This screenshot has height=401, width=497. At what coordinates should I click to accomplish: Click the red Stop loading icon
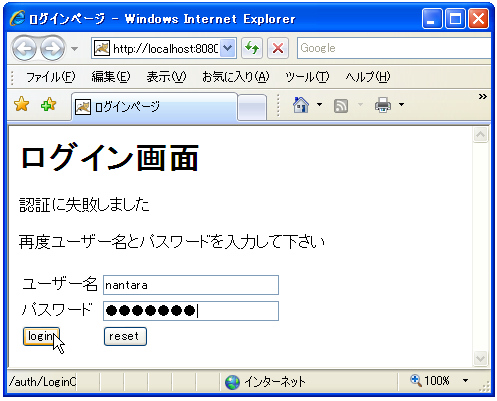click(278, 48)
